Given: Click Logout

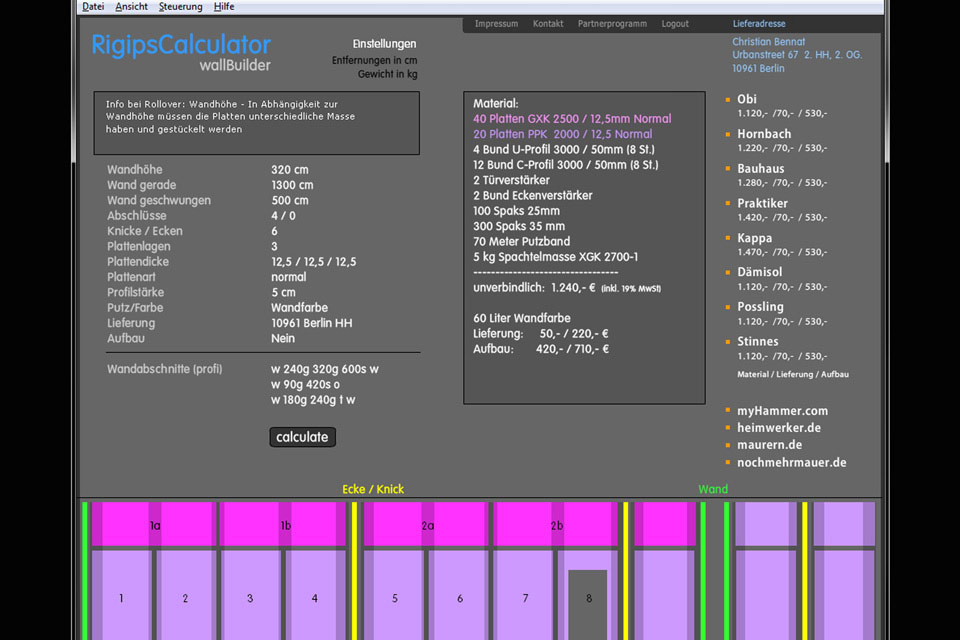Looking at the screenshot, I should tap(675, 24).
